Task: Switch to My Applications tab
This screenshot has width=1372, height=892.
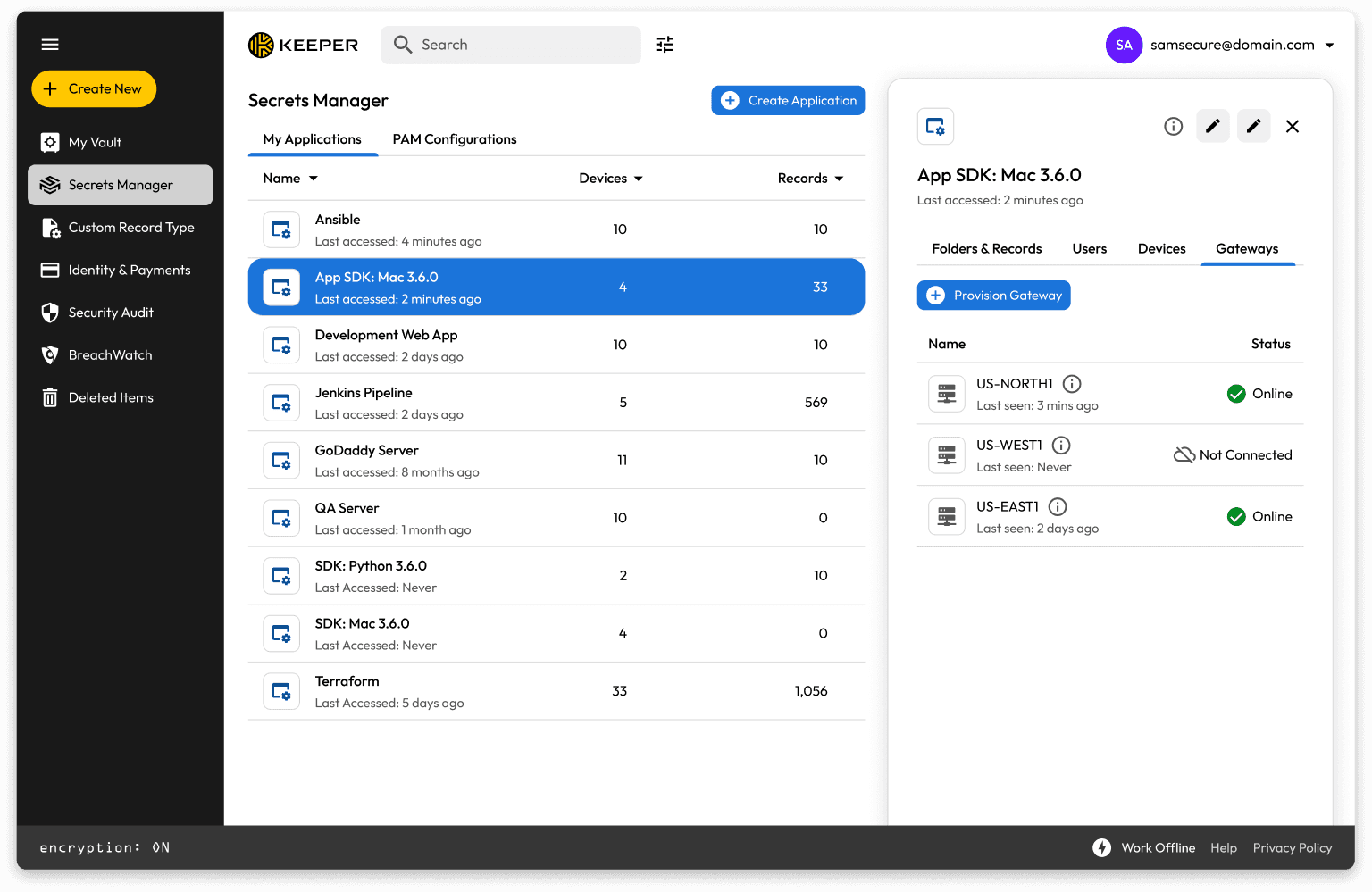Action: coord(313,139)
